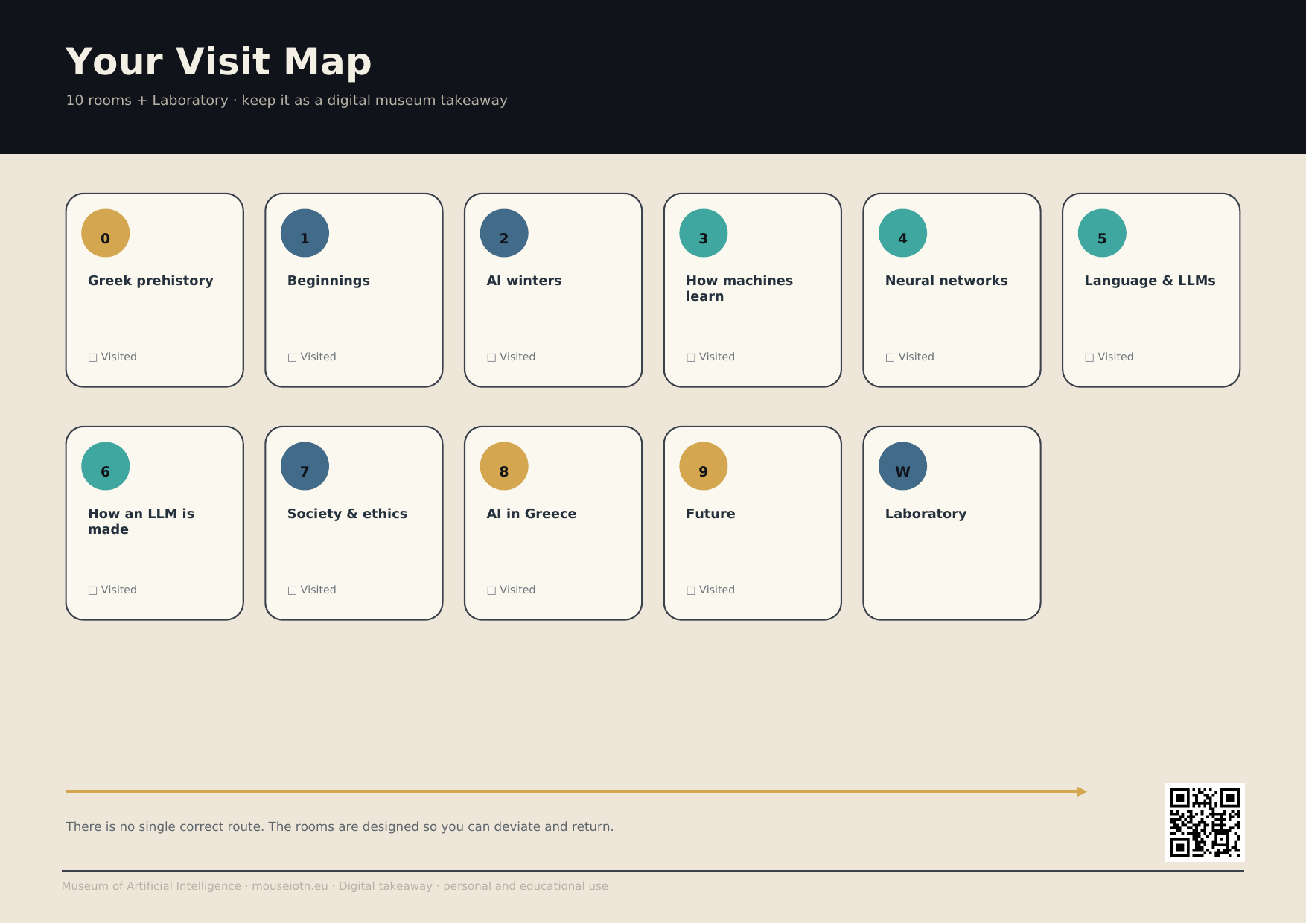Tick the Visited box under Beginnings

[x=293, y=357]
